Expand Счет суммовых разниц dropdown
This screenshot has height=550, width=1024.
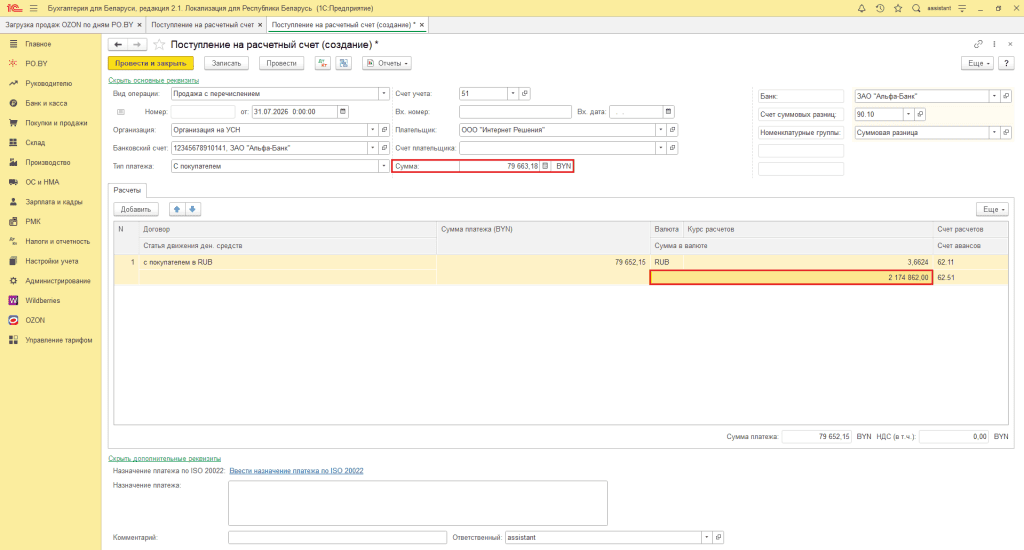(x=908, y=114)
